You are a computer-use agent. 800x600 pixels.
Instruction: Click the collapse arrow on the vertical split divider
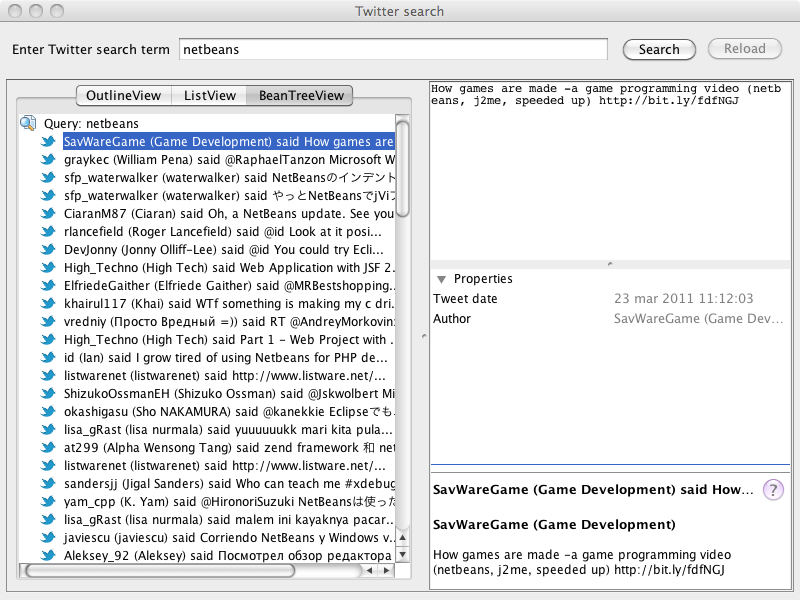click(424, 336)
